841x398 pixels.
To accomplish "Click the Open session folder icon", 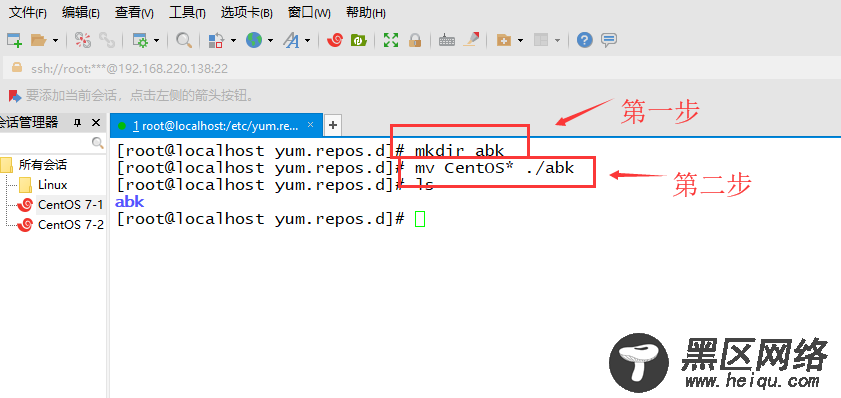I will click(39, 40).
